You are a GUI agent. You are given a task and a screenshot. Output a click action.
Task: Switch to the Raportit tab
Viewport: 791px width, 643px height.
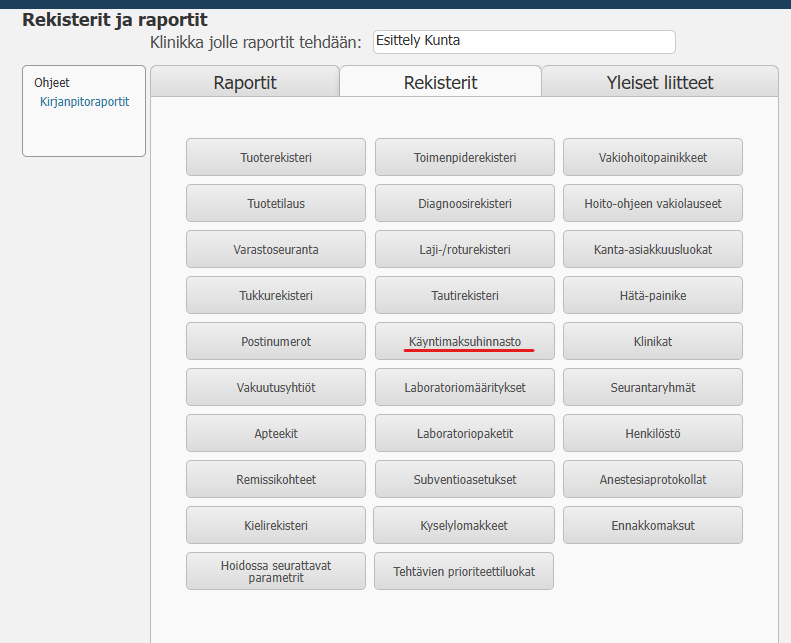[x=245, y=82]
